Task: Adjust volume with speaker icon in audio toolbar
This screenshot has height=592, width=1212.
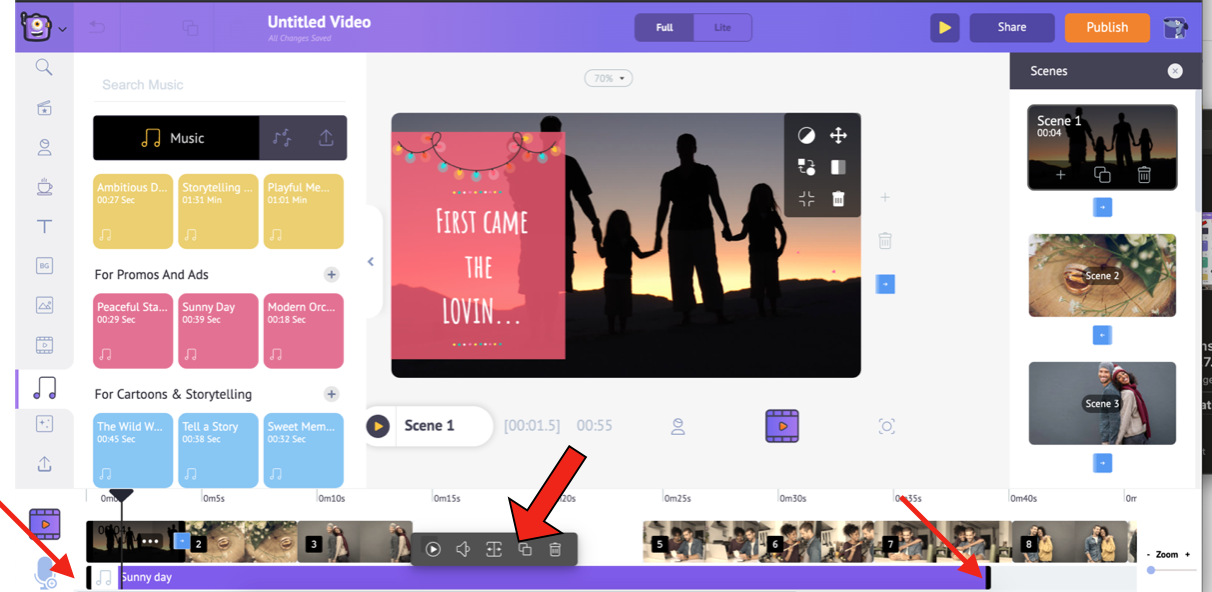Action: click(x=463, y=549)
